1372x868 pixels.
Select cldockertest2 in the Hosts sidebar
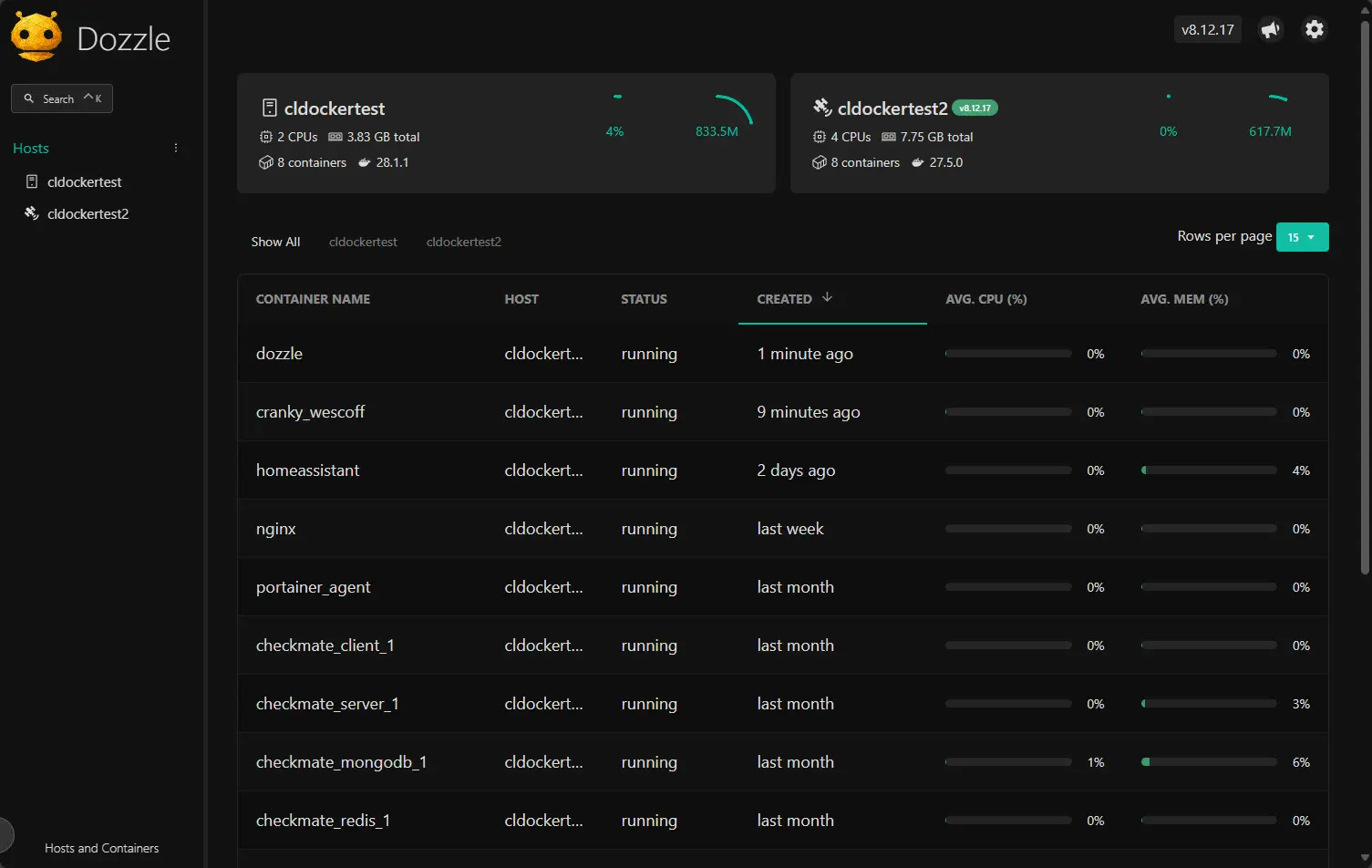(88, 213)
